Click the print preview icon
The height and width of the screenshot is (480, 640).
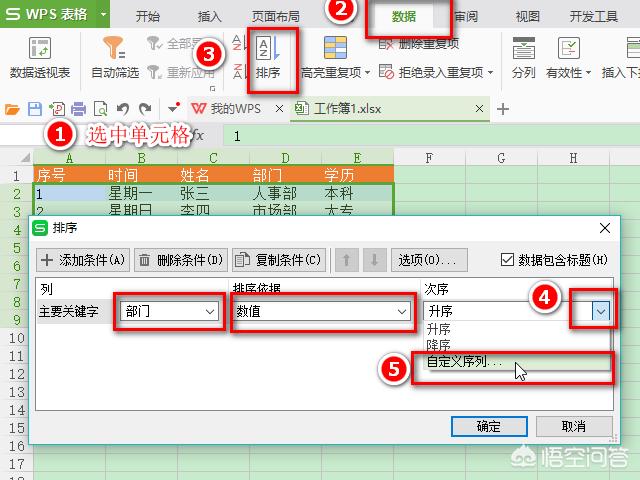pyautogui.click(x=100, y=109)
